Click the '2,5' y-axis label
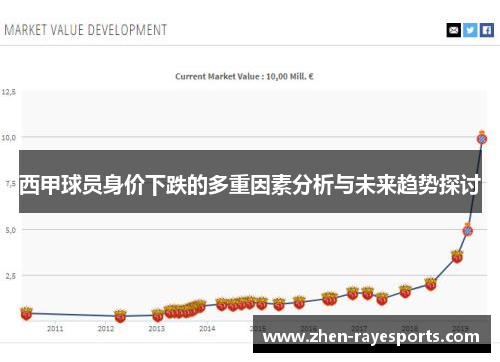The image size is (500, 362). tap(10, 276)
